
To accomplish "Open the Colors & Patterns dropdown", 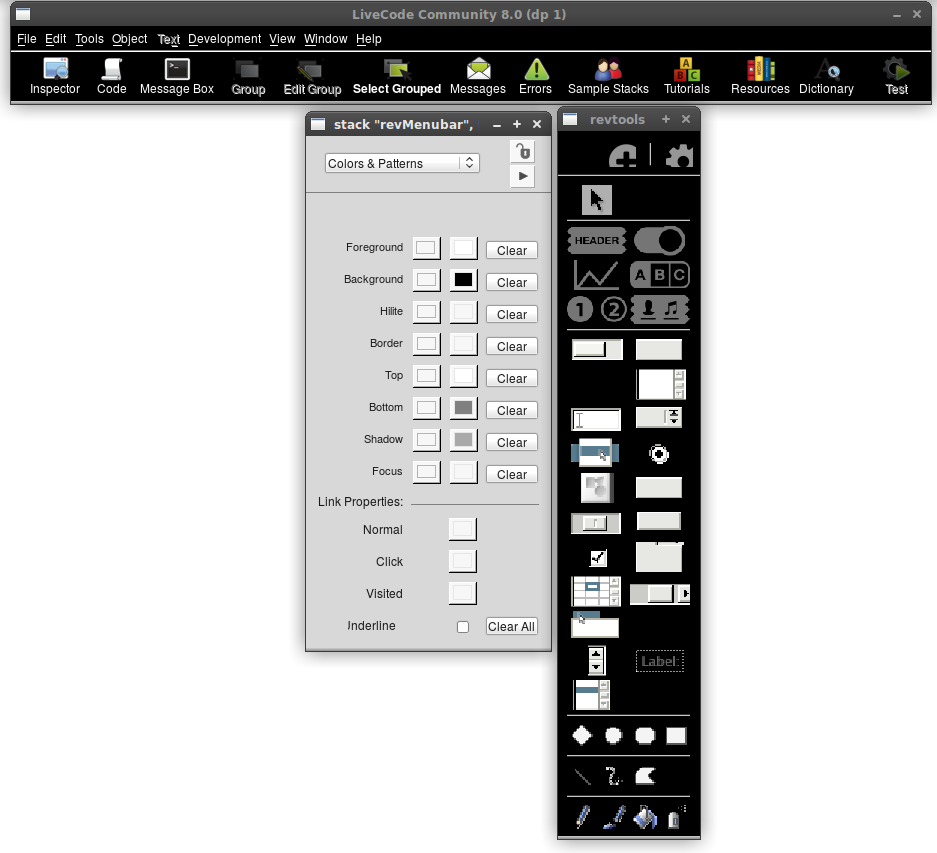I will click(x=402, y=163).
